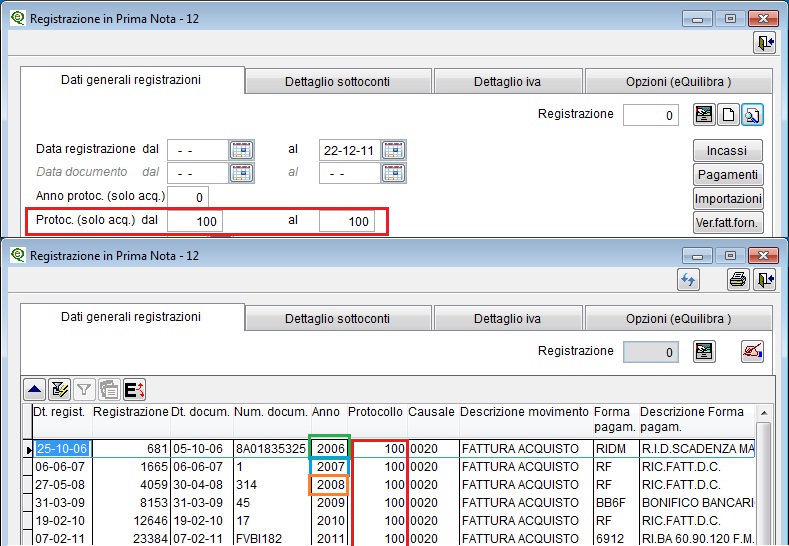Click Anno cell showing 2009
The height and width of the screenshot is (546, 789).
[x=330, y=503]
